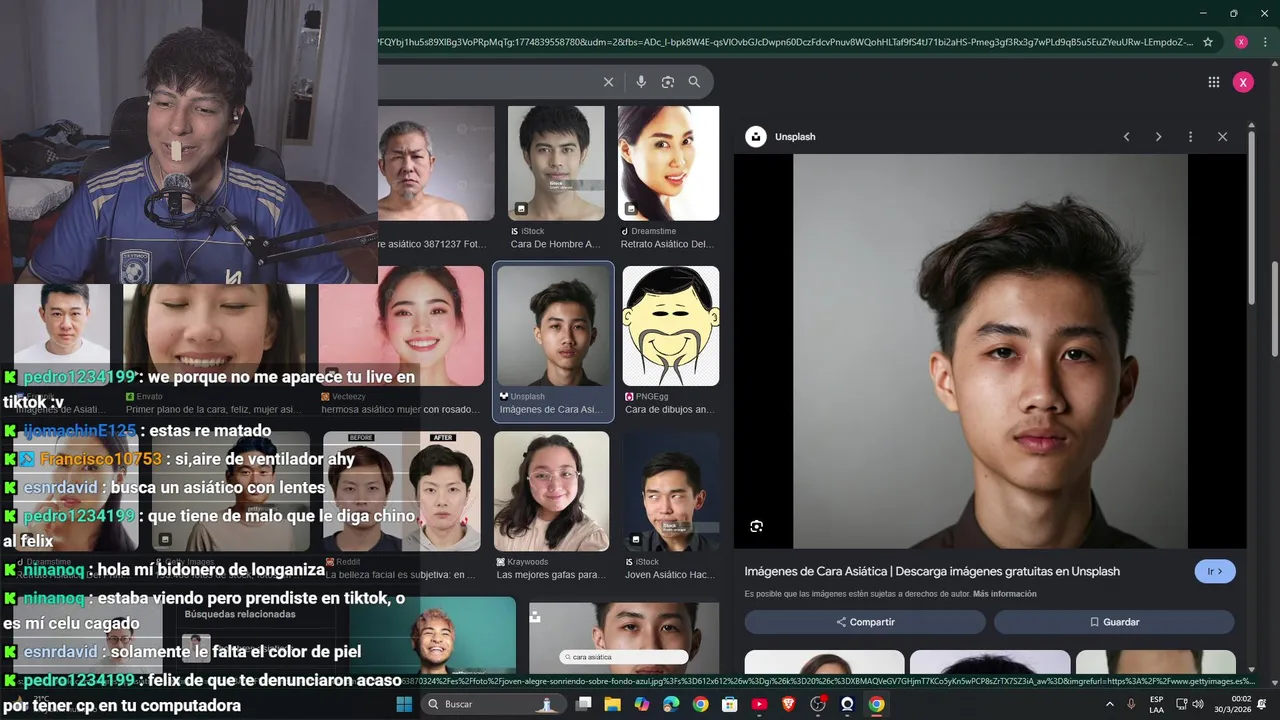The width and height of the screenshot is (1280, 720).
Task: Open PNGEgg cartoon face thumbnail
Action: pyautogui.click(x=670, y=326)
